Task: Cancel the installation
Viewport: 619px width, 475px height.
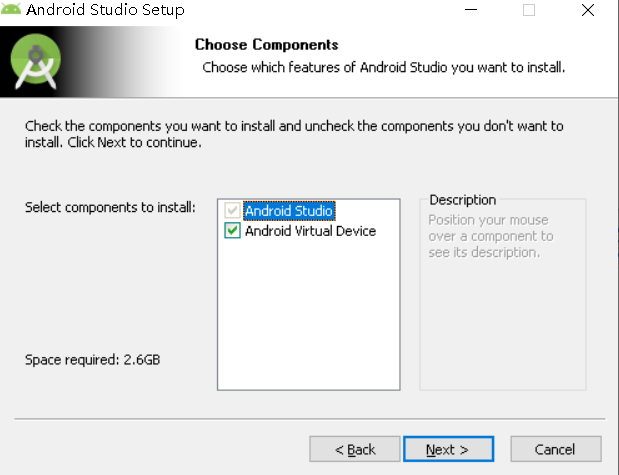Action: 555,449
